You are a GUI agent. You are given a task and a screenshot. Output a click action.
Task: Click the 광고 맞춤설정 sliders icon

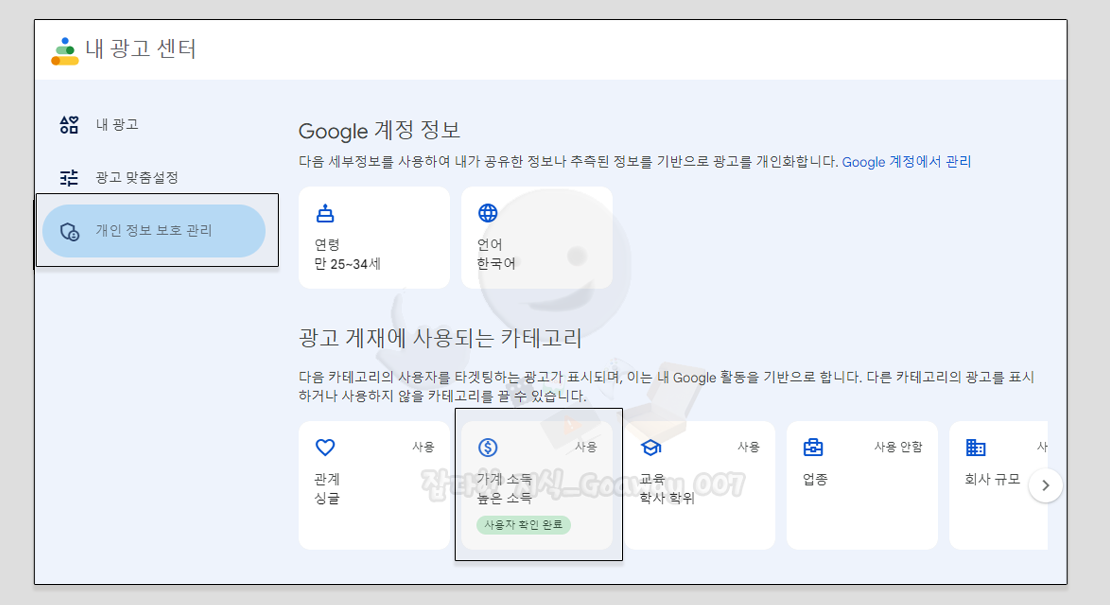coord(69,178)
